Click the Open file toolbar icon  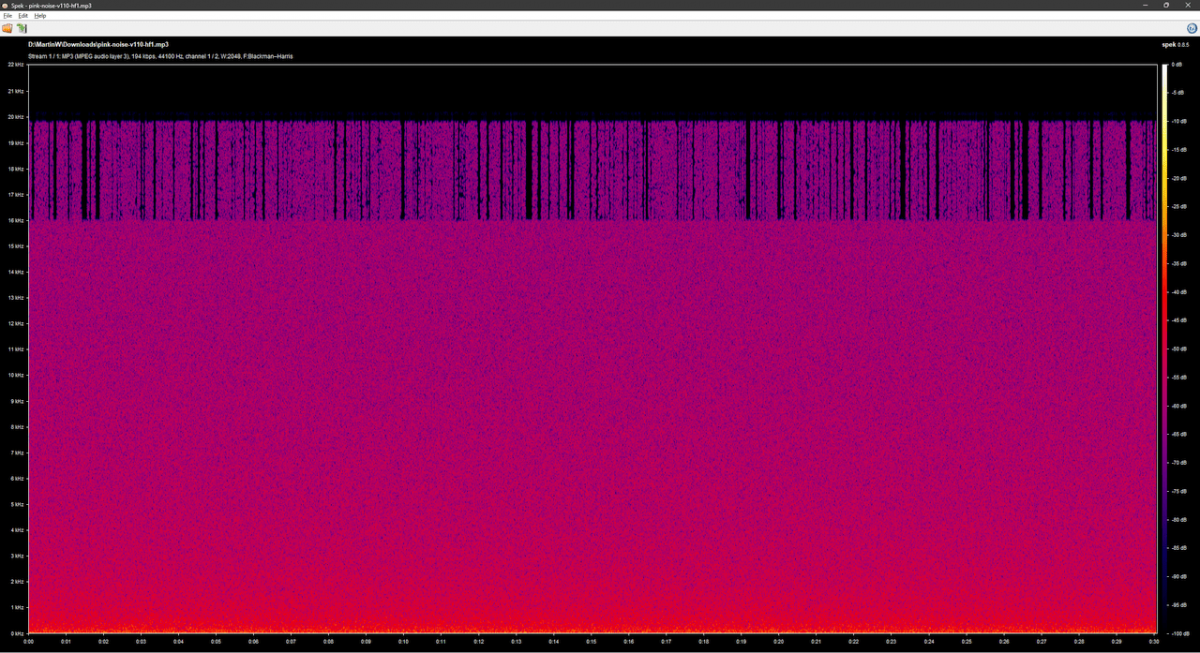pos(8,28)
